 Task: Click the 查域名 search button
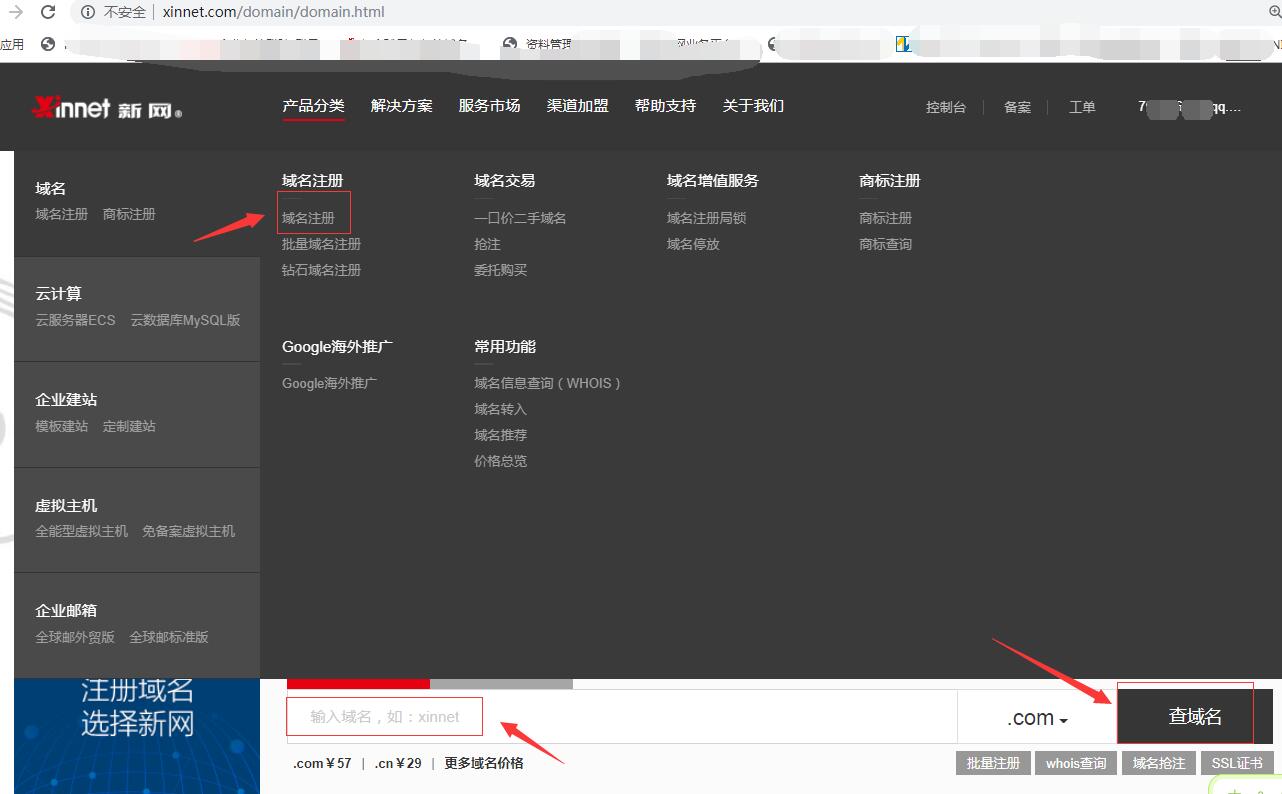click(1195, 716)
